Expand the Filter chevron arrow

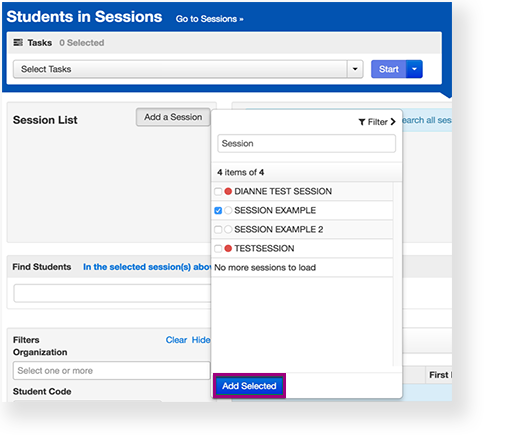tap(393, 122)
